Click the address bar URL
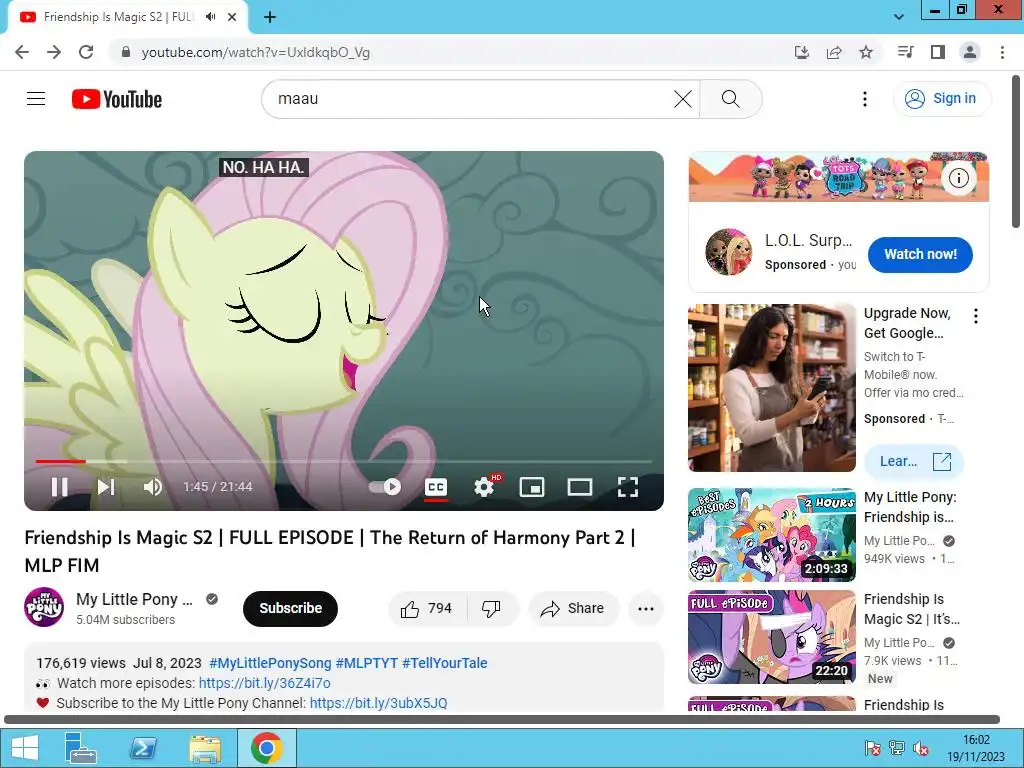The width and height of the screenshot is (1024, 768). [x=255, y=52]
